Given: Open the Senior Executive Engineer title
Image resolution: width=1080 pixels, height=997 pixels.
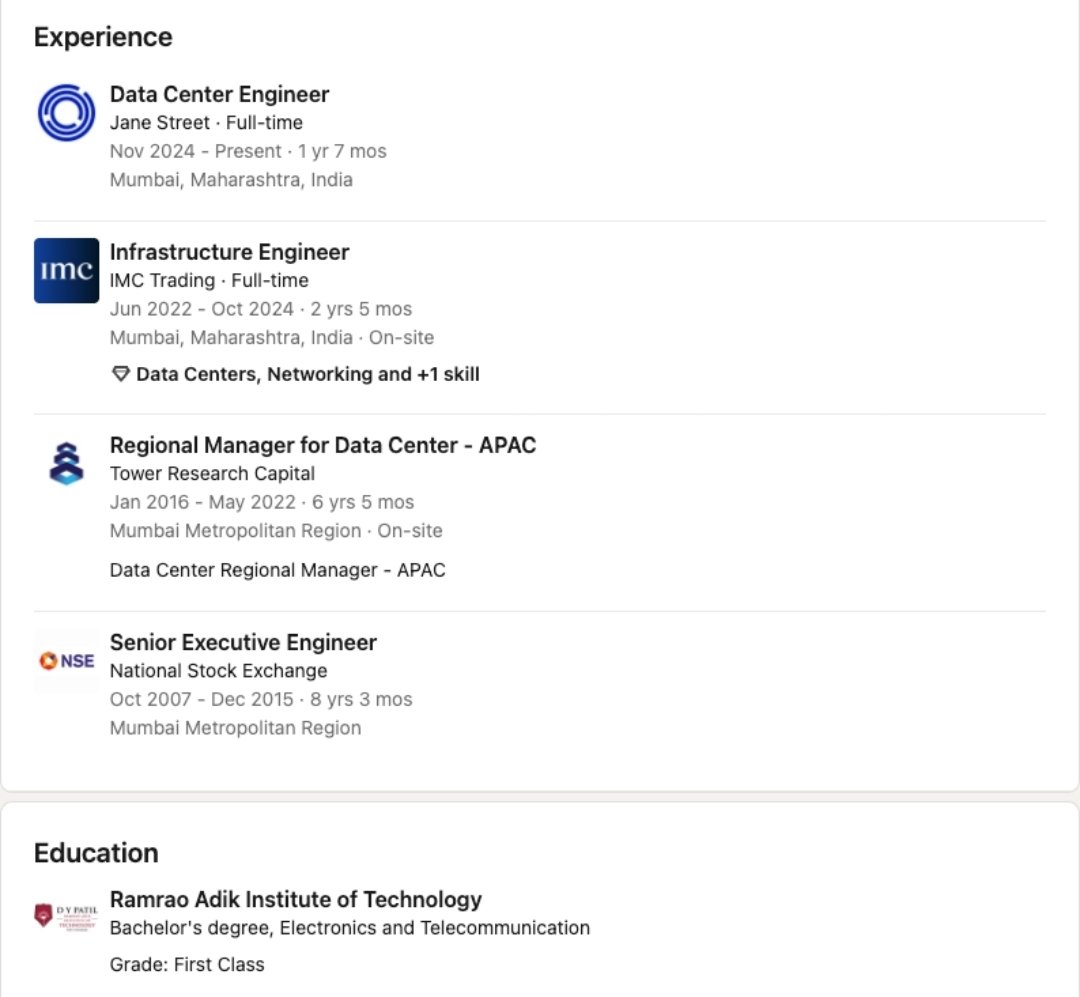Looking at the screenshot, I should (x=243, y=642).
